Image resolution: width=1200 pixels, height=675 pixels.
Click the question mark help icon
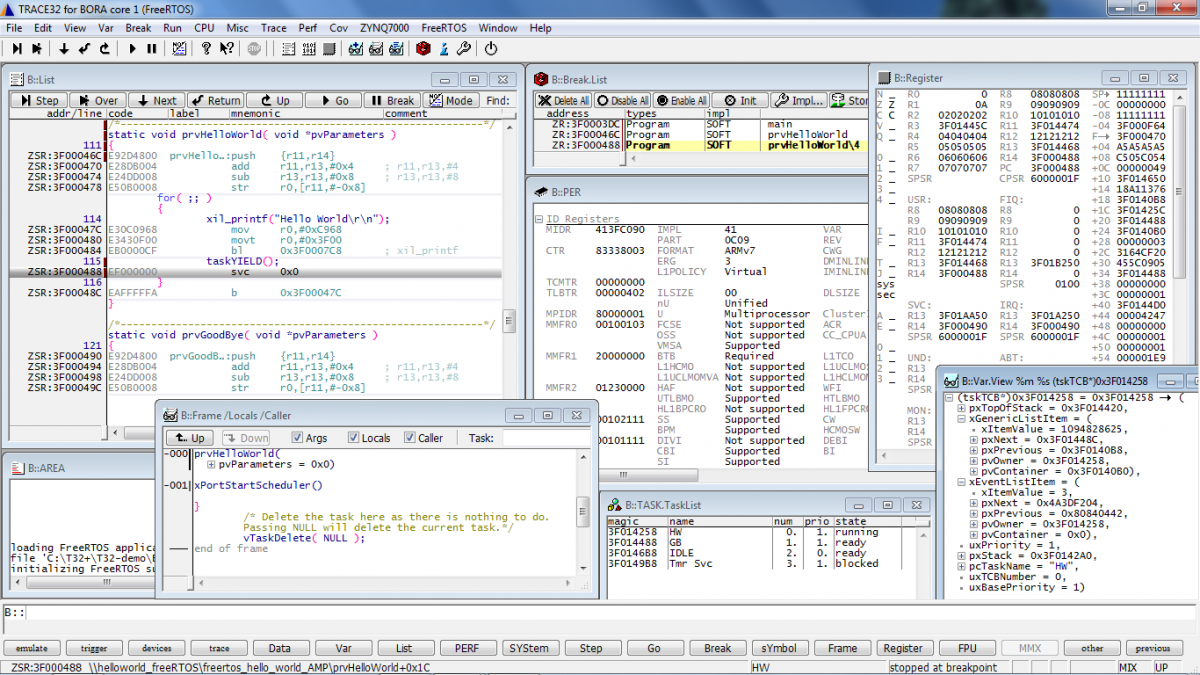(206, 48)
